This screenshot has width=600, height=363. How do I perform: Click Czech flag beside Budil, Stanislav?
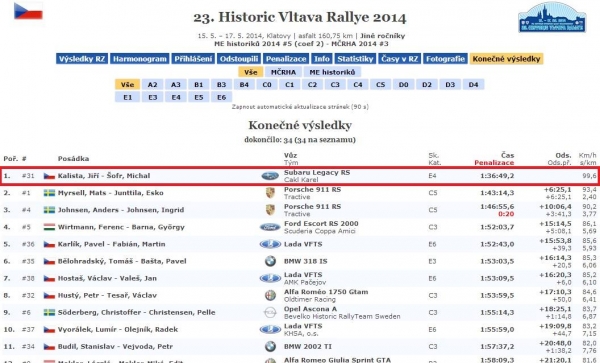[49, 347]
